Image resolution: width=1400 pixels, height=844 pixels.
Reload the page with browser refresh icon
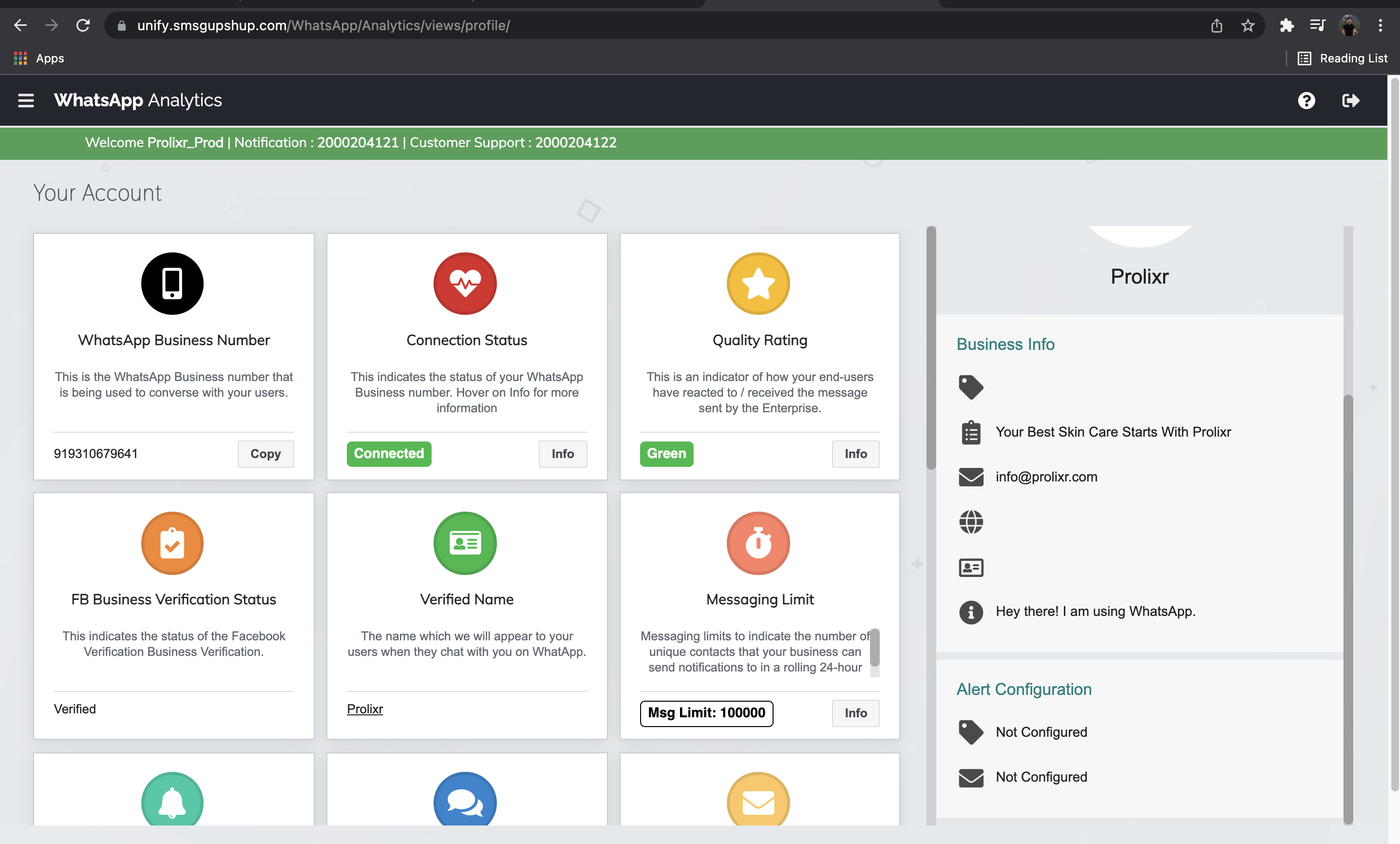coord(83,25)
